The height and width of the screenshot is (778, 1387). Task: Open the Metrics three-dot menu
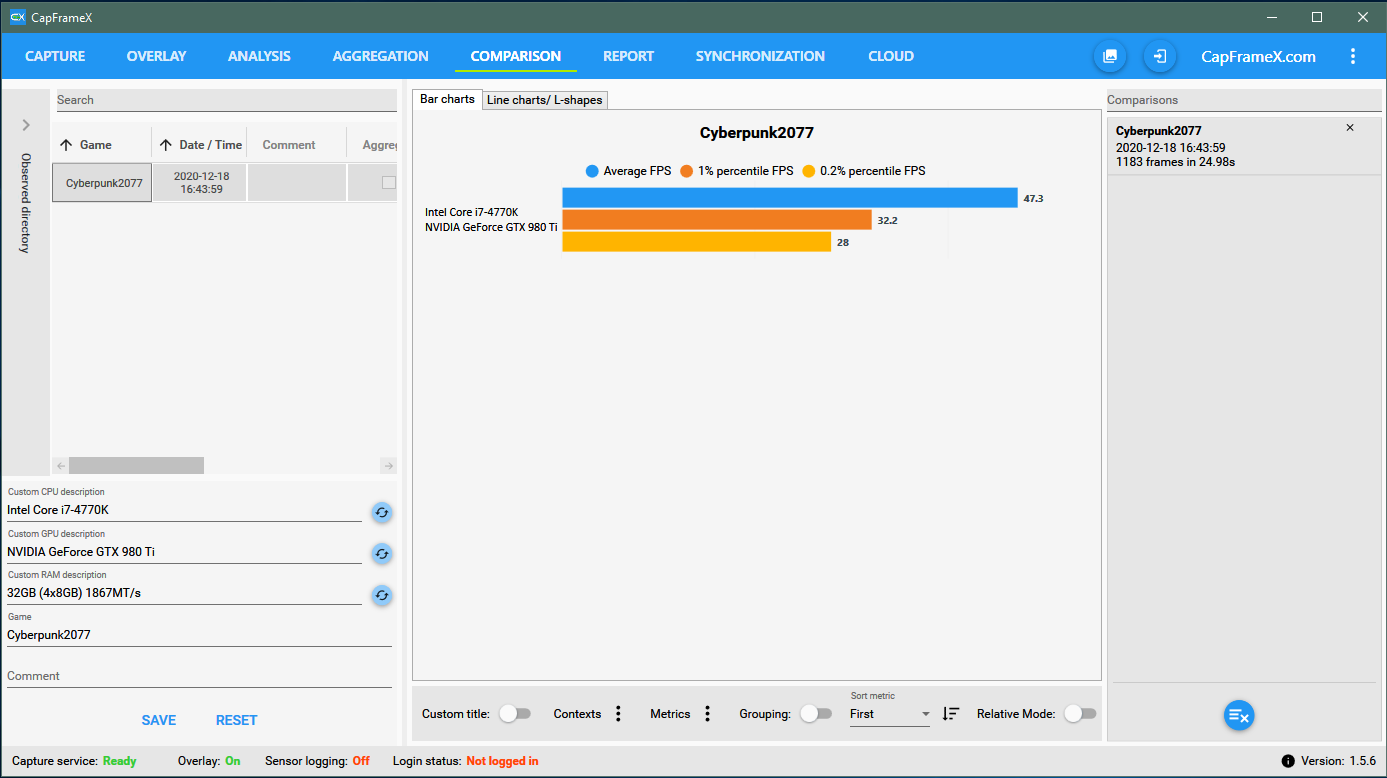707,714
